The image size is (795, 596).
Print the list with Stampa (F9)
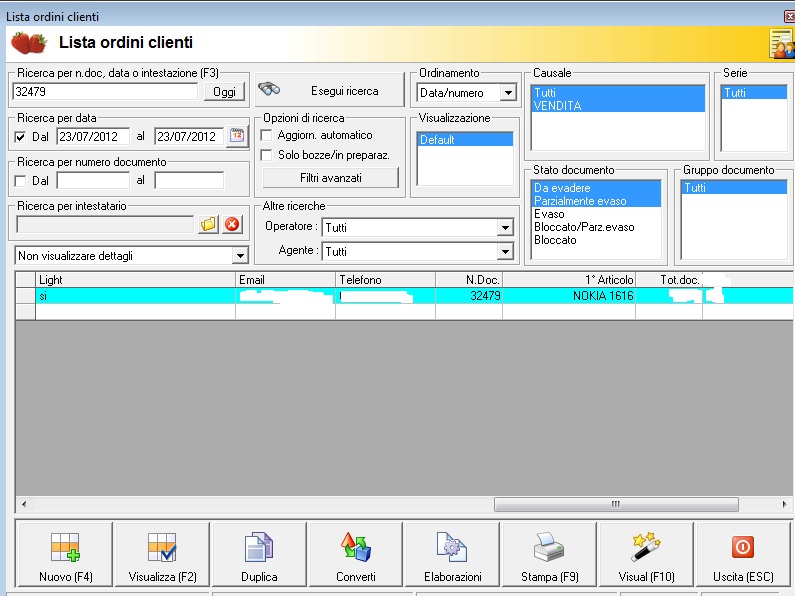550,554
